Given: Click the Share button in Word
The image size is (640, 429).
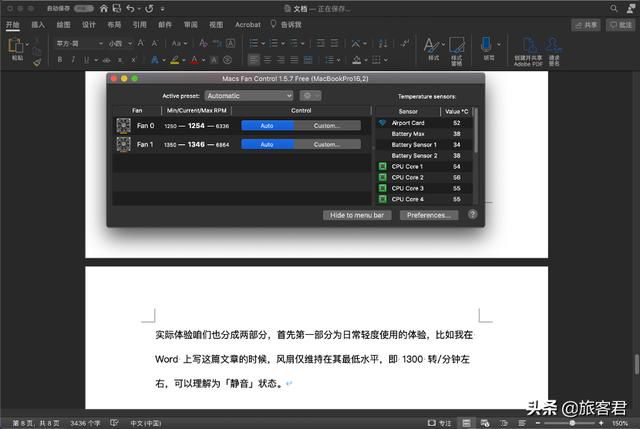Looking at the screenshot, I should point(586,25).
